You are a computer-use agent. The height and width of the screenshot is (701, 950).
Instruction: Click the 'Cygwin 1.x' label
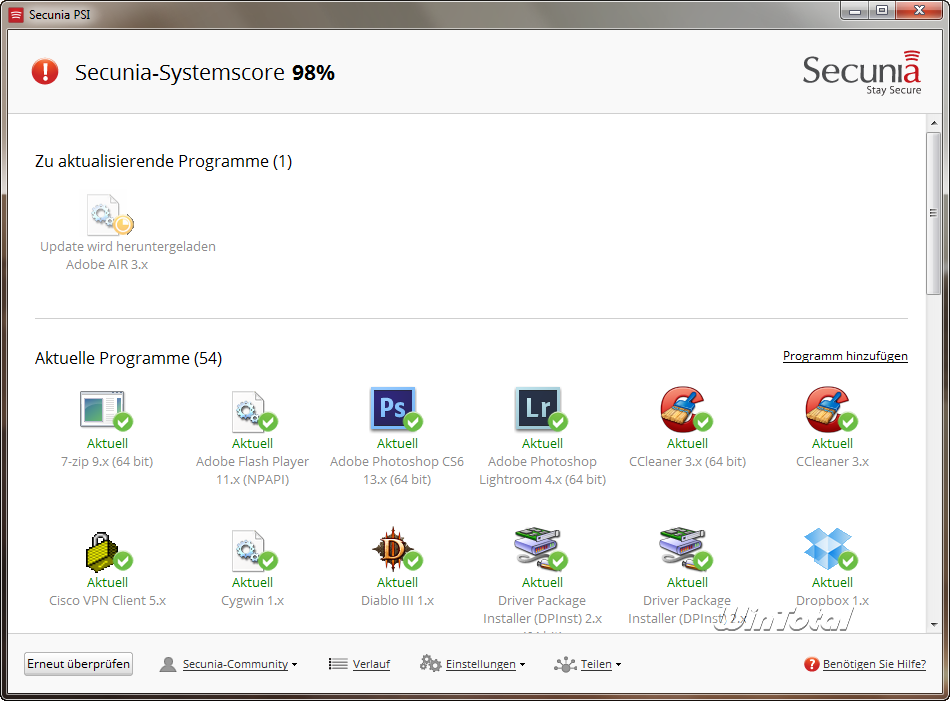click(253, 600)
